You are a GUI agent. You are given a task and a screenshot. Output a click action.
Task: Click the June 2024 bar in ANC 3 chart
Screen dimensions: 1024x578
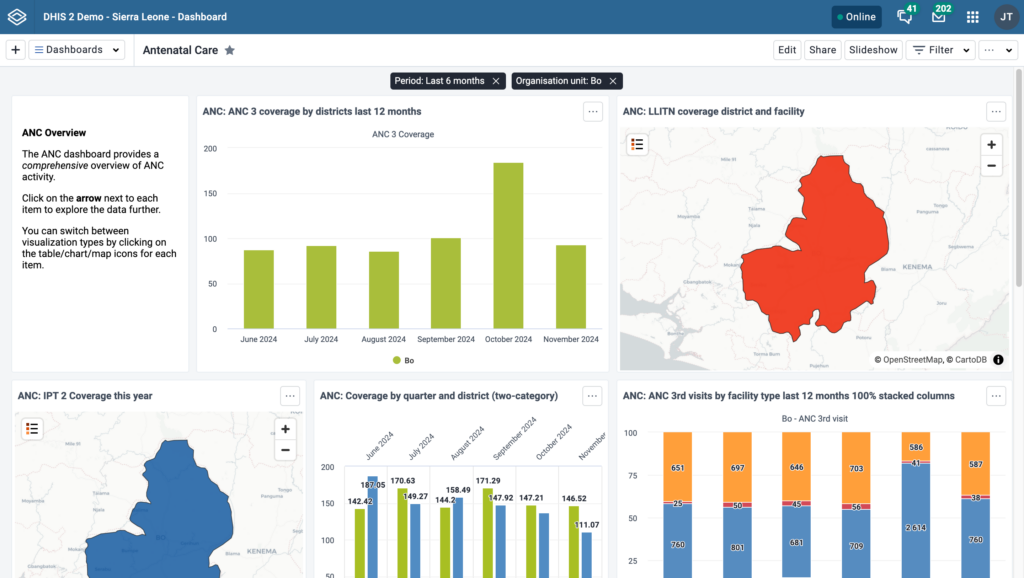[x=259, y=289]
